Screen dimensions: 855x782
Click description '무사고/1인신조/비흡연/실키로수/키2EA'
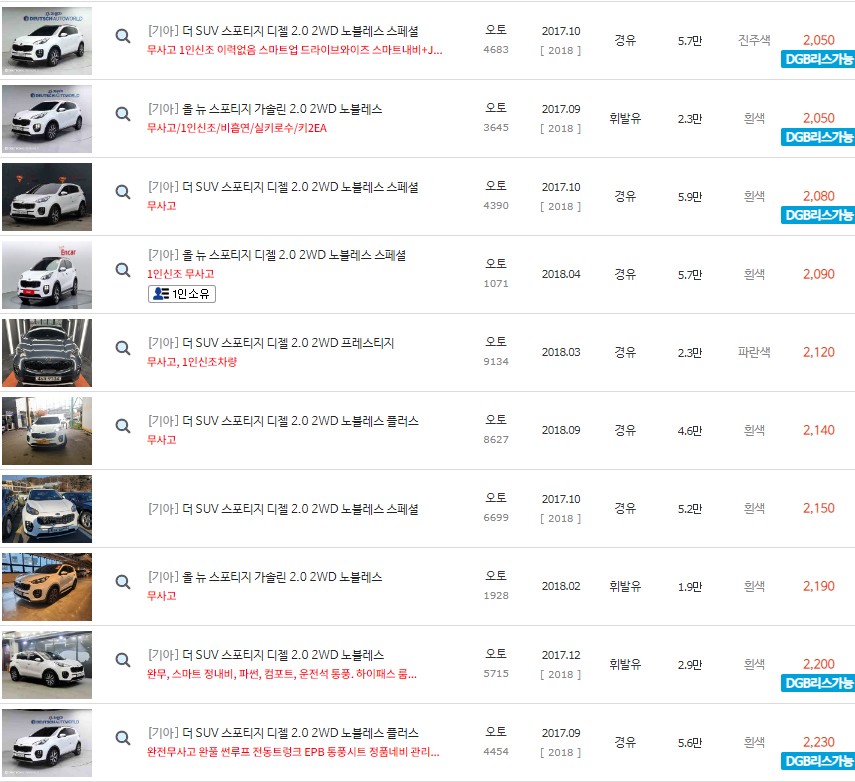point(237,128)
